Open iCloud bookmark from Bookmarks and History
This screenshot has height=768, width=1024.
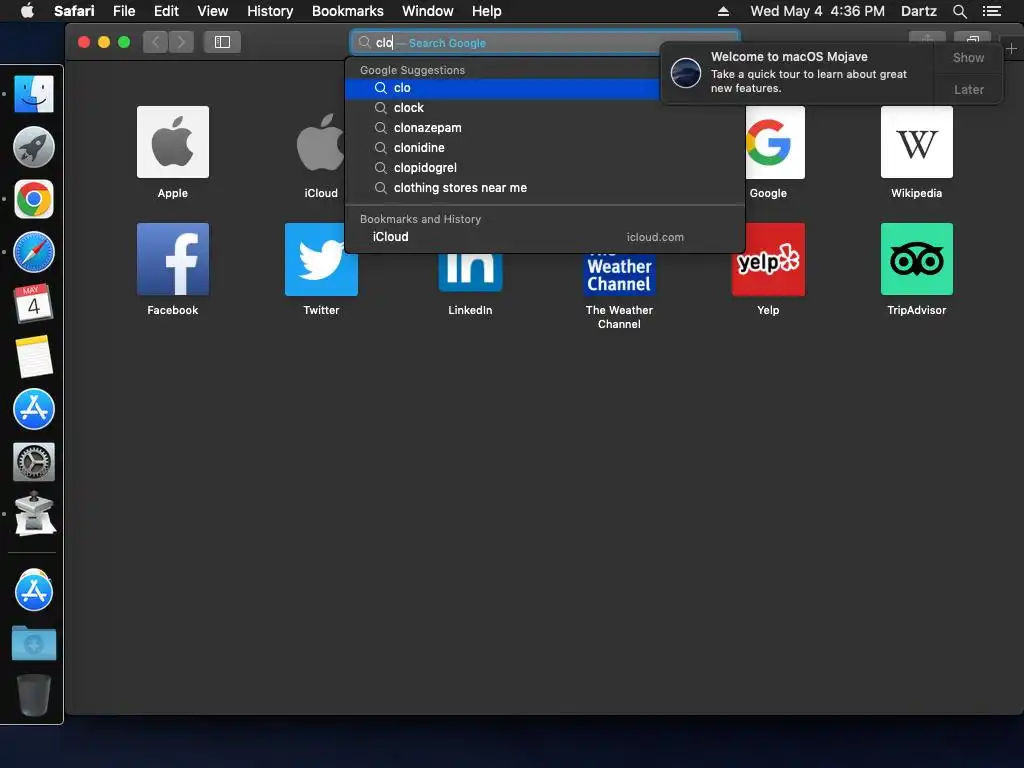click(545, 237)
